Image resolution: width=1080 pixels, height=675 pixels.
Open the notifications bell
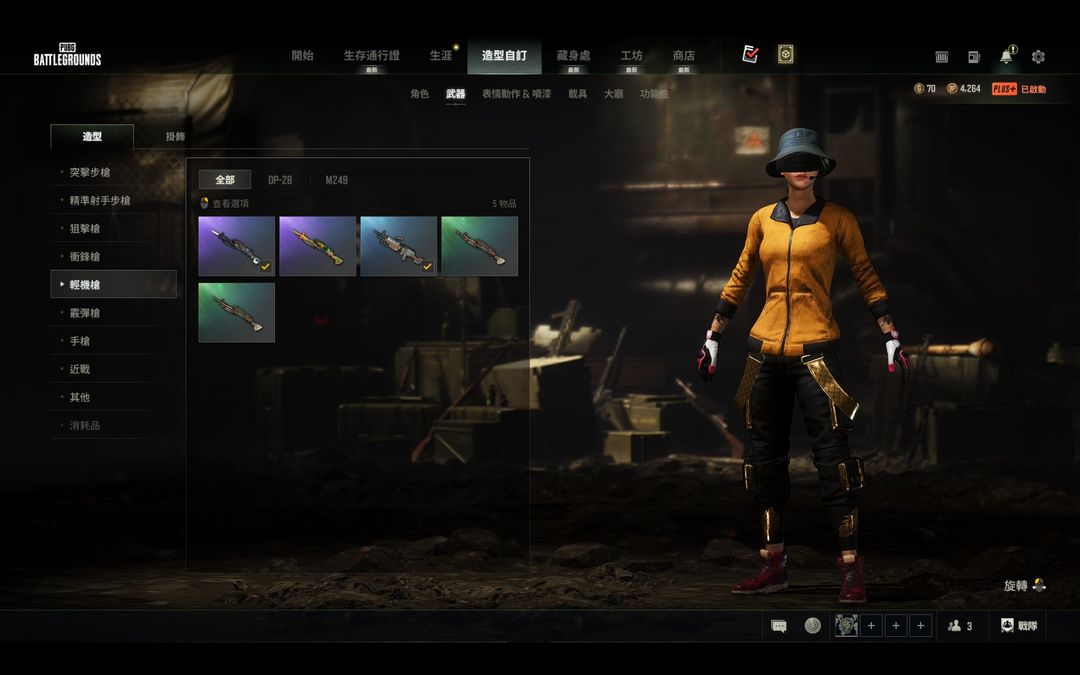click(x=1007, y=55)
